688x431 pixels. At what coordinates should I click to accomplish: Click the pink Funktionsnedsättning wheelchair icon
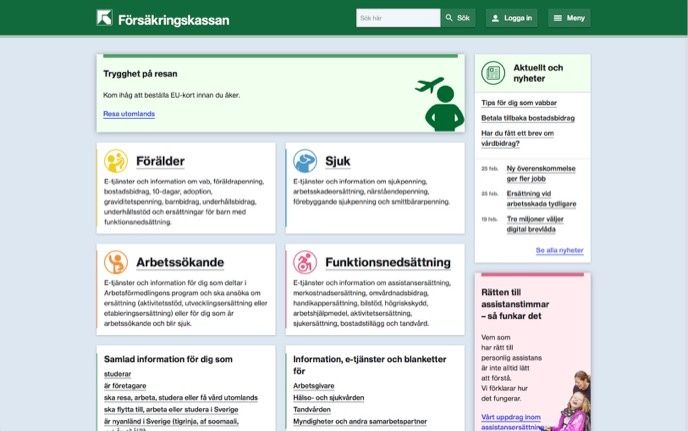pyautogui.click(x=305, y=262)
